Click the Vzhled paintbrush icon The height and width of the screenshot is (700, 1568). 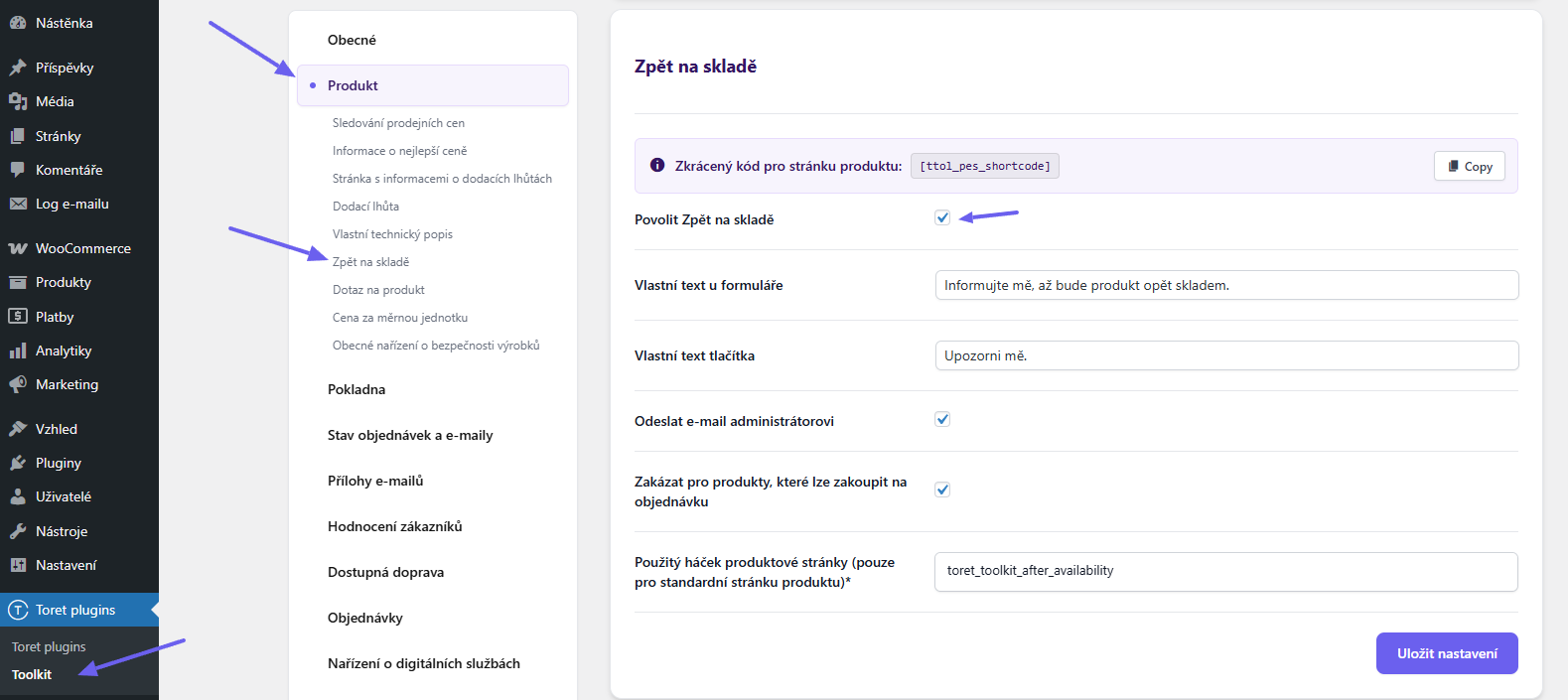tap(18, 429)
